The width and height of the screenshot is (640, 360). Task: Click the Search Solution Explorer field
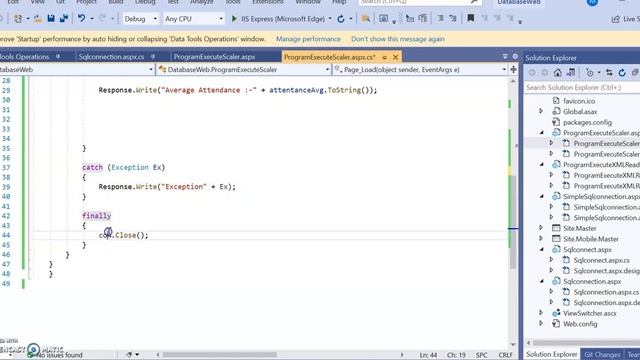[x=582, y=87]
